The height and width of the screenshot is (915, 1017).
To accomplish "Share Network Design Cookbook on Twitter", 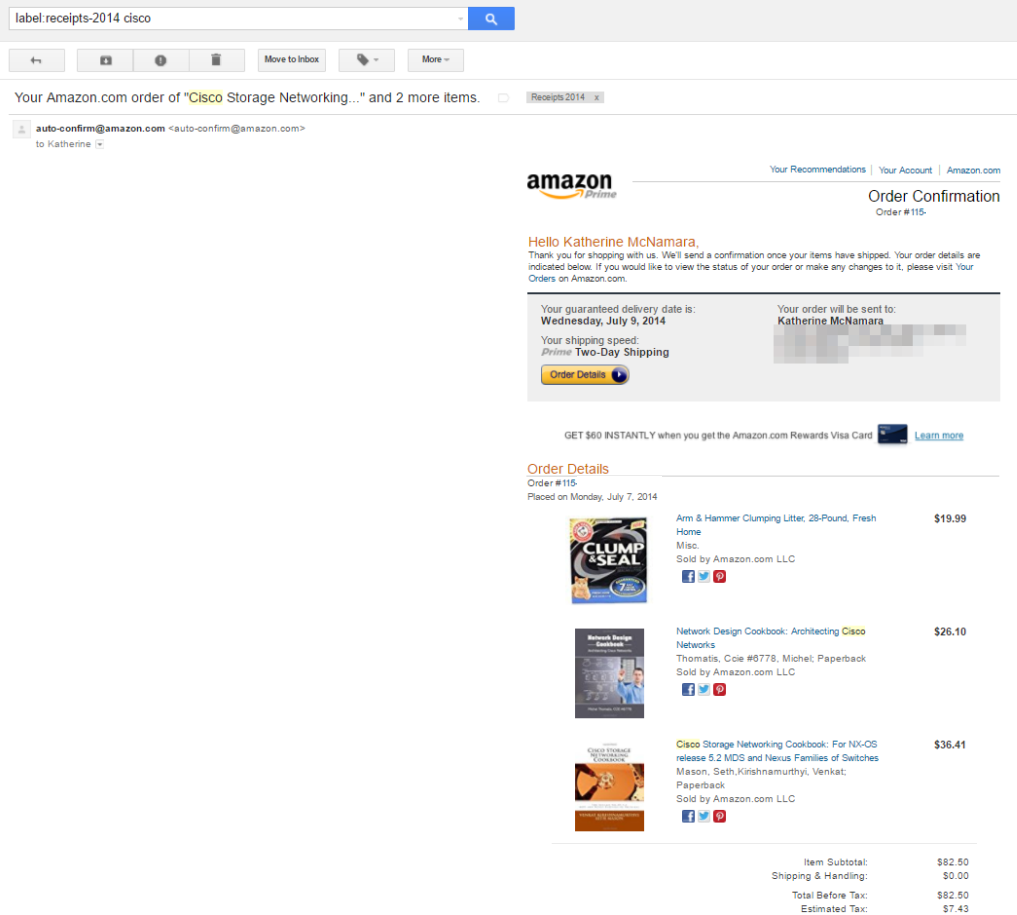I will coord(704,689).
